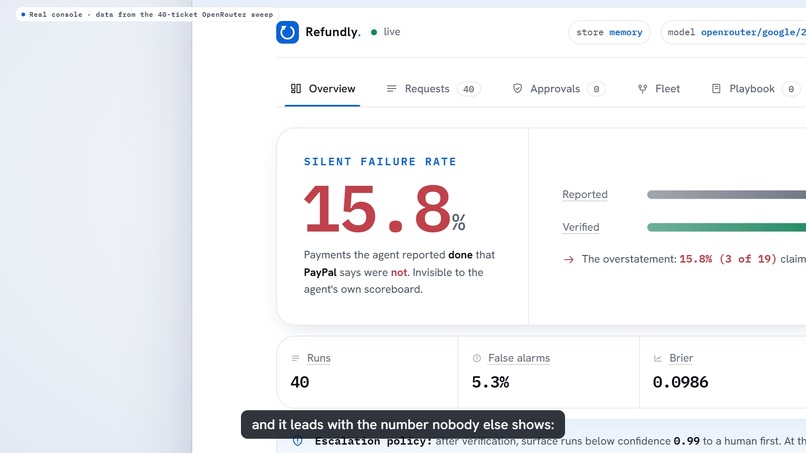Click the False alarms value 5.3%
The height and width of the screenshot is (453, 806).
pos(490,382)
